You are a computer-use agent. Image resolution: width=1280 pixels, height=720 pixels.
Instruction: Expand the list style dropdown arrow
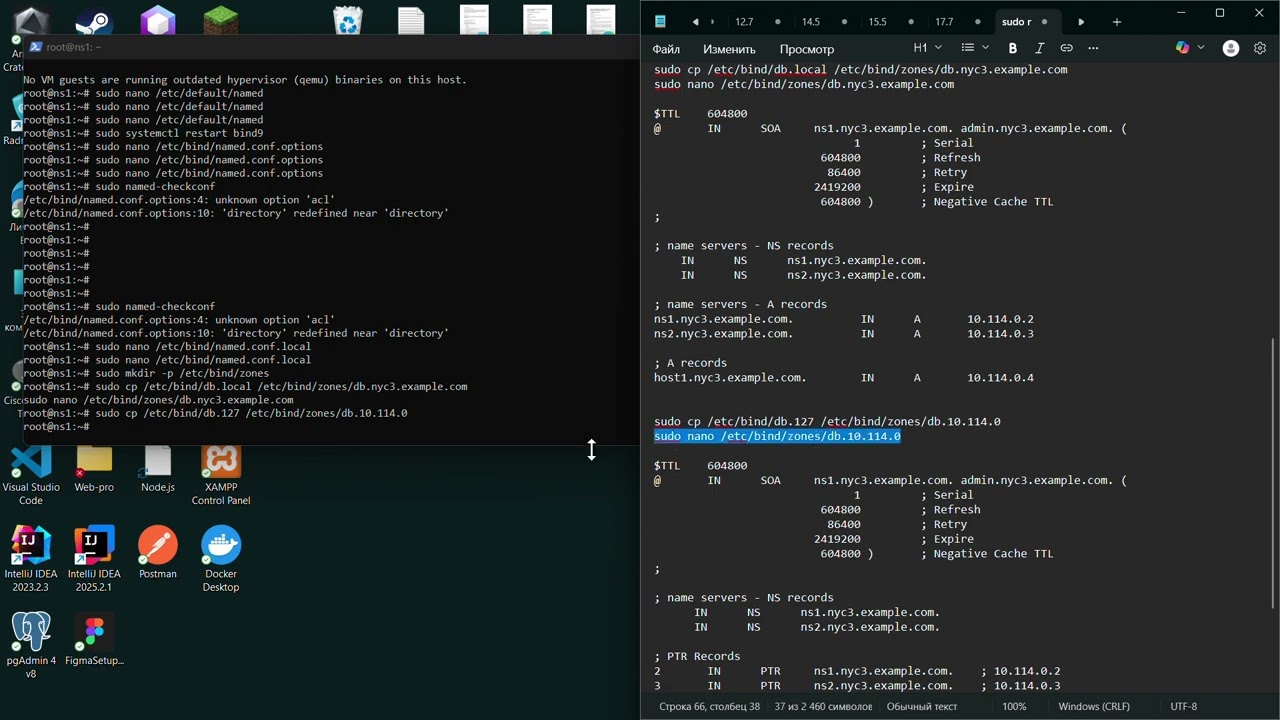click(985, 48)
